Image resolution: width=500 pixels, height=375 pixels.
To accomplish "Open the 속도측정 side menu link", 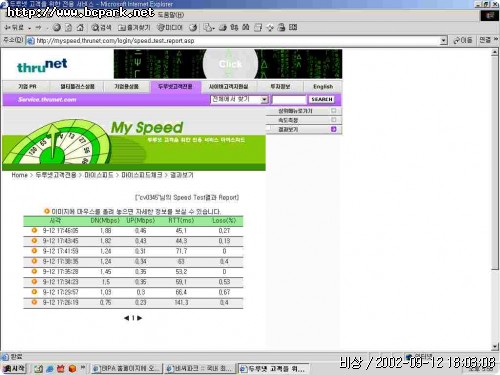I will 288,120.
